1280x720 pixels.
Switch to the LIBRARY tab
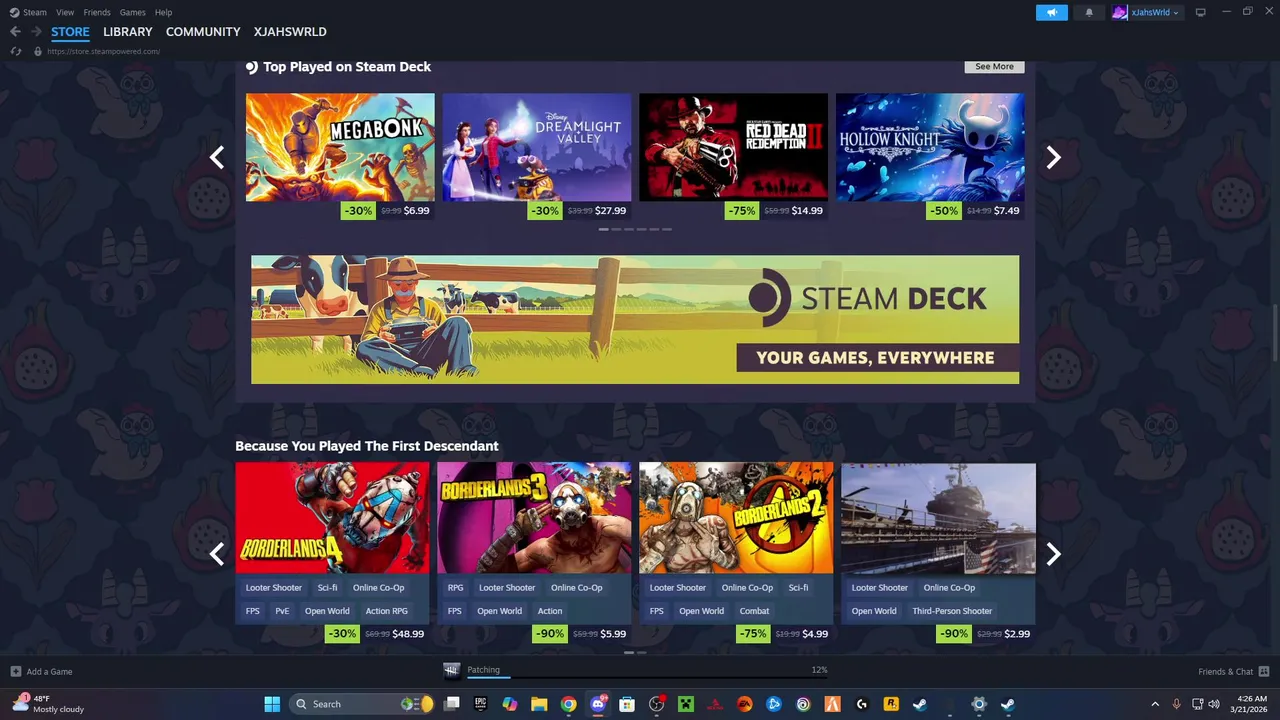[128, 32]
